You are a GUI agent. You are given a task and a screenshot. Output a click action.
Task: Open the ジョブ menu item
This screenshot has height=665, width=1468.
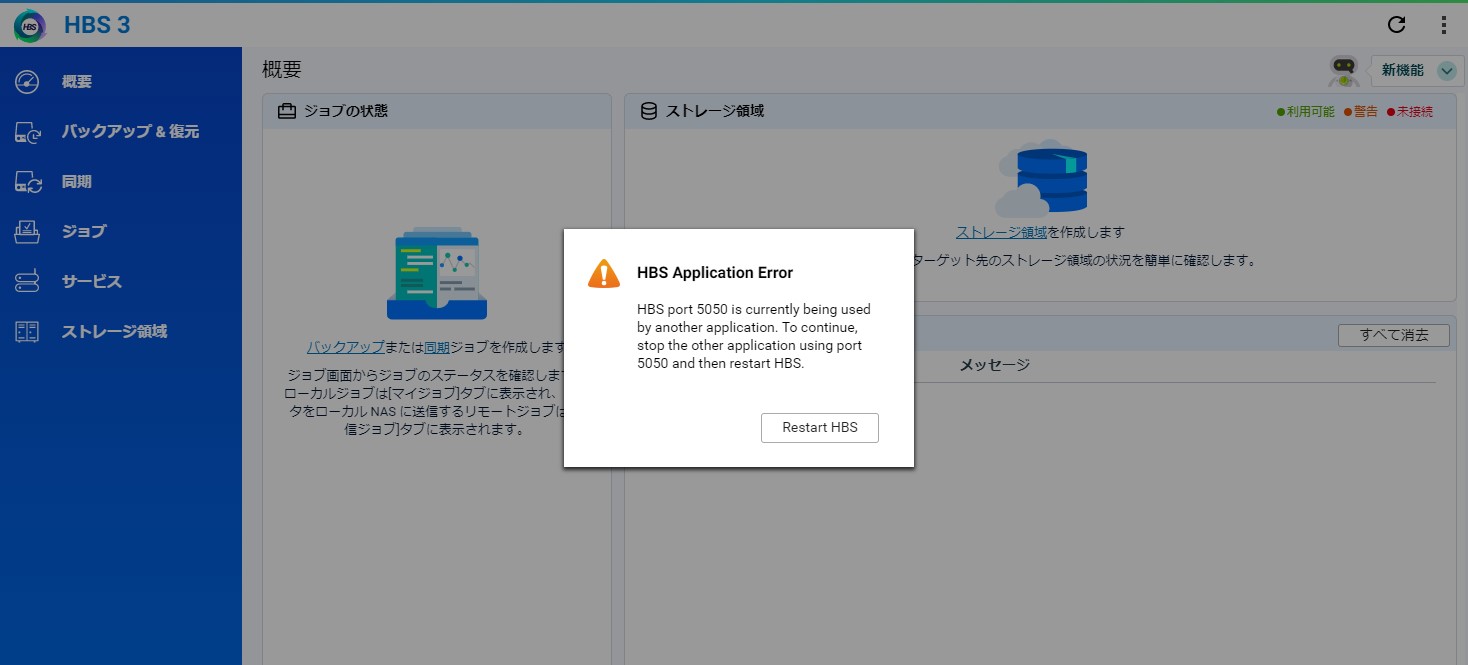121,231
